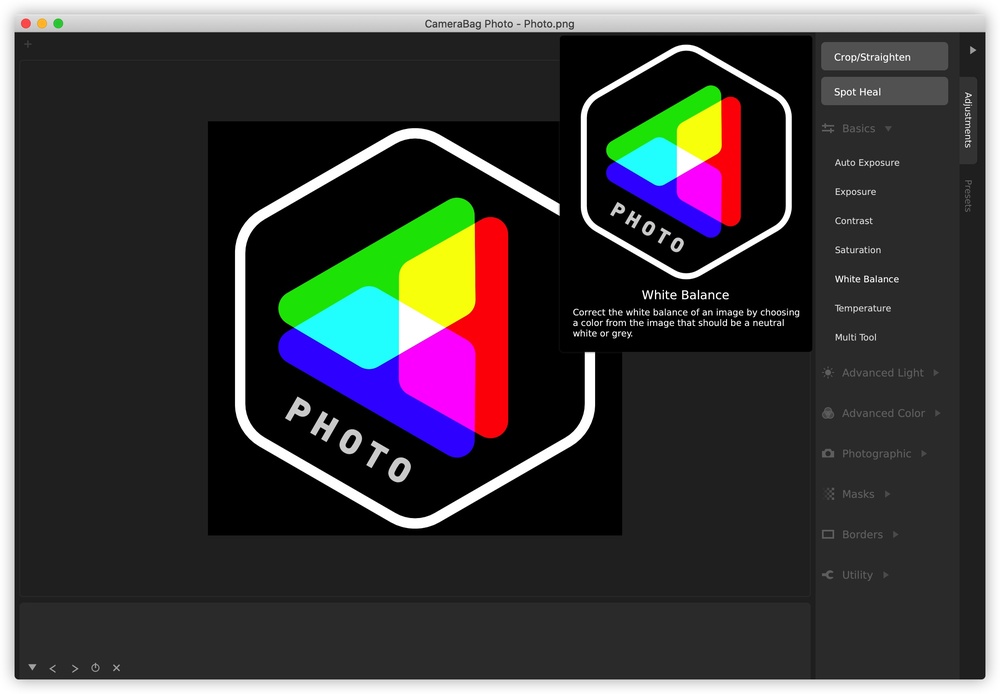Image resolution: width=1000 pixels, height=694 pixels.
Task: Click the Masks checkered icon
Action: coord(829,494)
